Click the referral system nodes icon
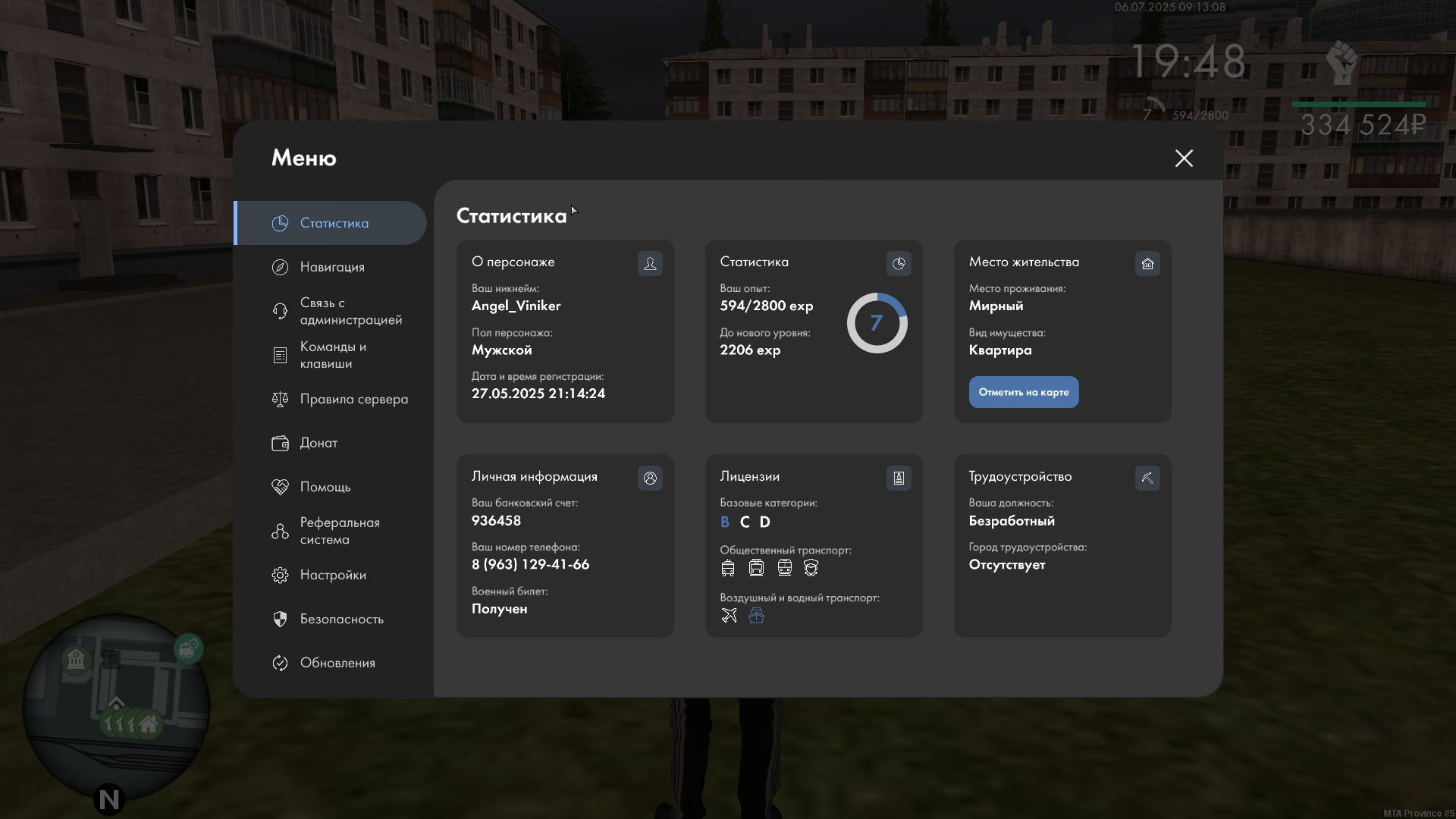Image resolution: width=1456 pixels, height=819 pixels. [280, 531]
